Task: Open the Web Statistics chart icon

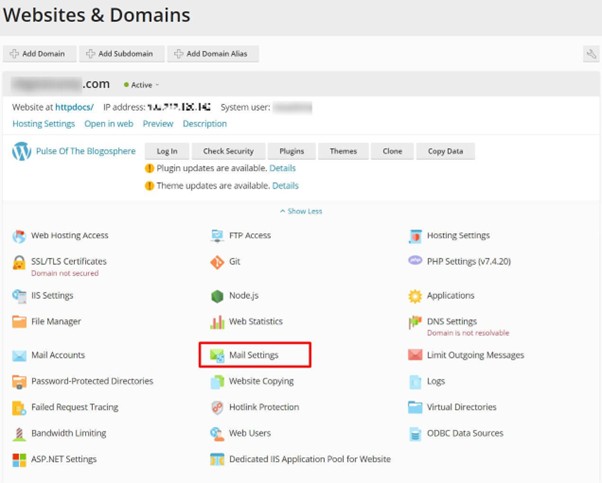Action: point(217,322)
